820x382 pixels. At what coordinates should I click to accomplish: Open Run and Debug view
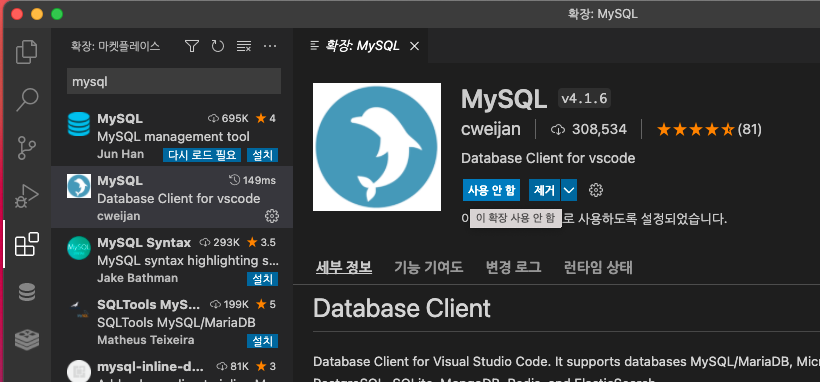coord(27,196)
